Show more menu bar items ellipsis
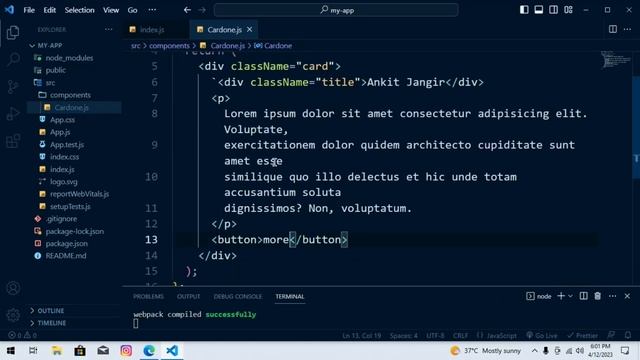 [x=152, y=10]
